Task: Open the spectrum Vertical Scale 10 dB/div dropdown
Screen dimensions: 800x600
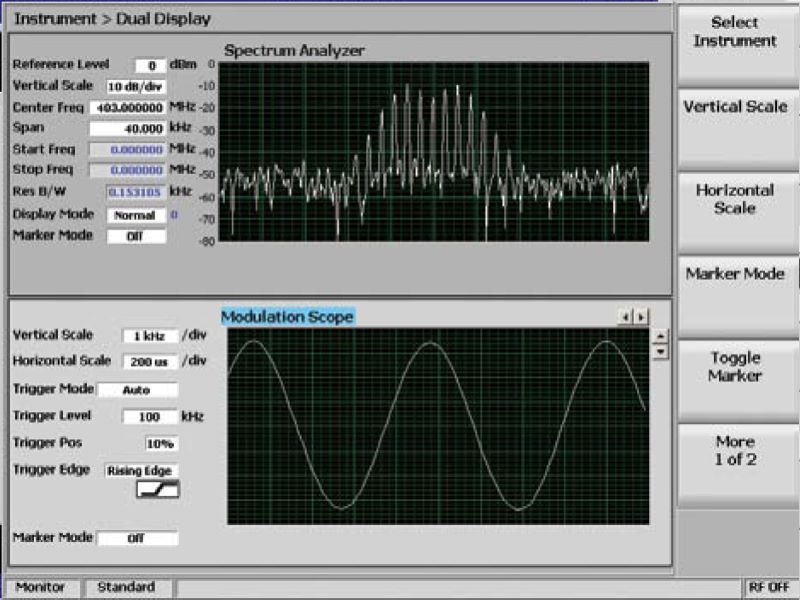Action: coord(135,86)
